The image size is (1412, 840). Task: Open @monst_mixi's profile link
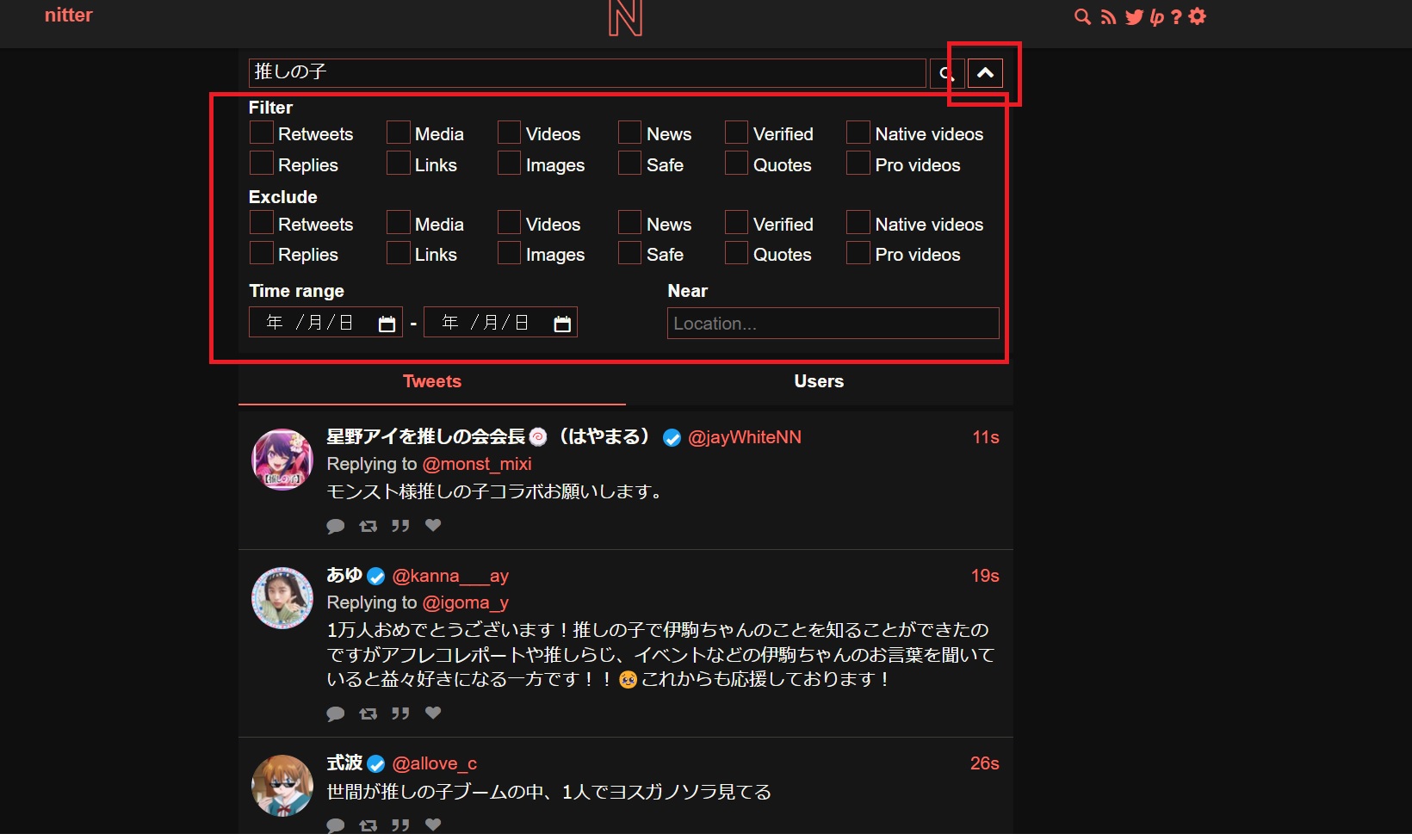point(477,464)
